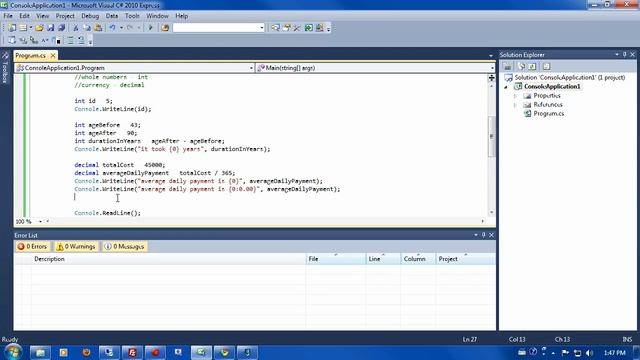Click the Start Page toolbar icon
Viewport: 640px width, 360px height.
(x=309, y=28)
